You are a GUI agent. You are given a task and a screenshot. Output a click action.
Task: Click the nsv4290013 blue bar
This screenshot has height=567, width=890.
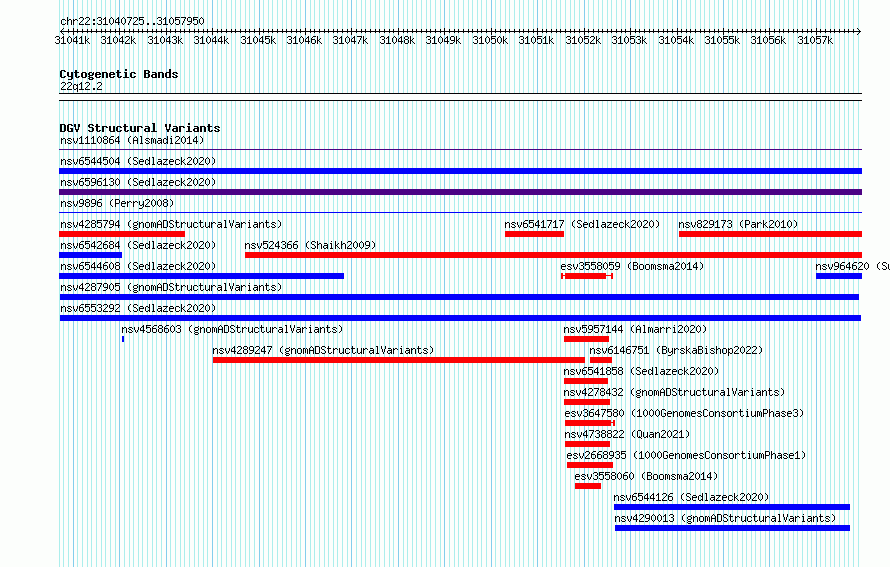[x=732, y=528]
